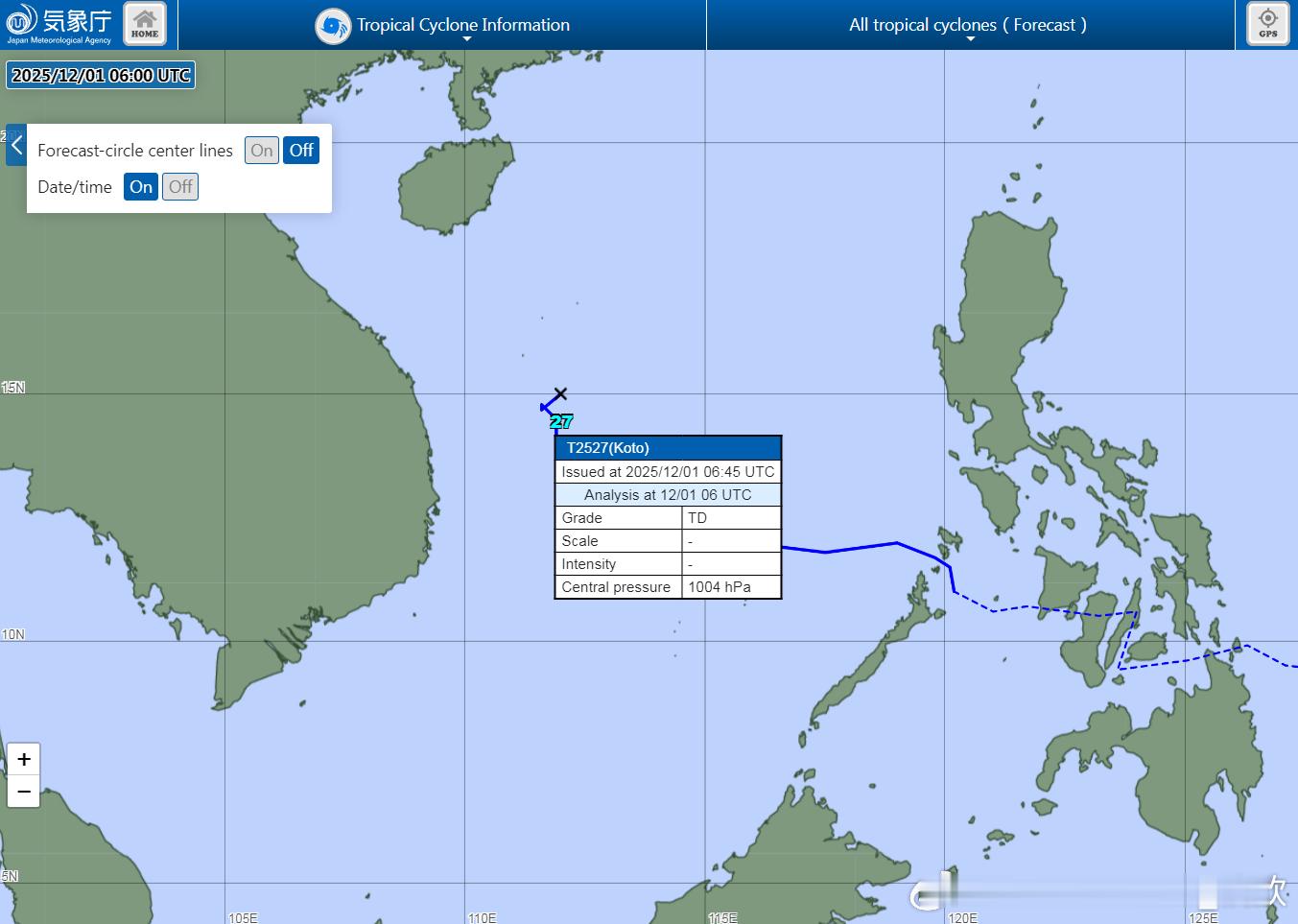Image resolution: width=1298 pixels, height=924 pixels.
Task: Click the Central pressure 1004 hPa value
Action: (x=731, y=587)
